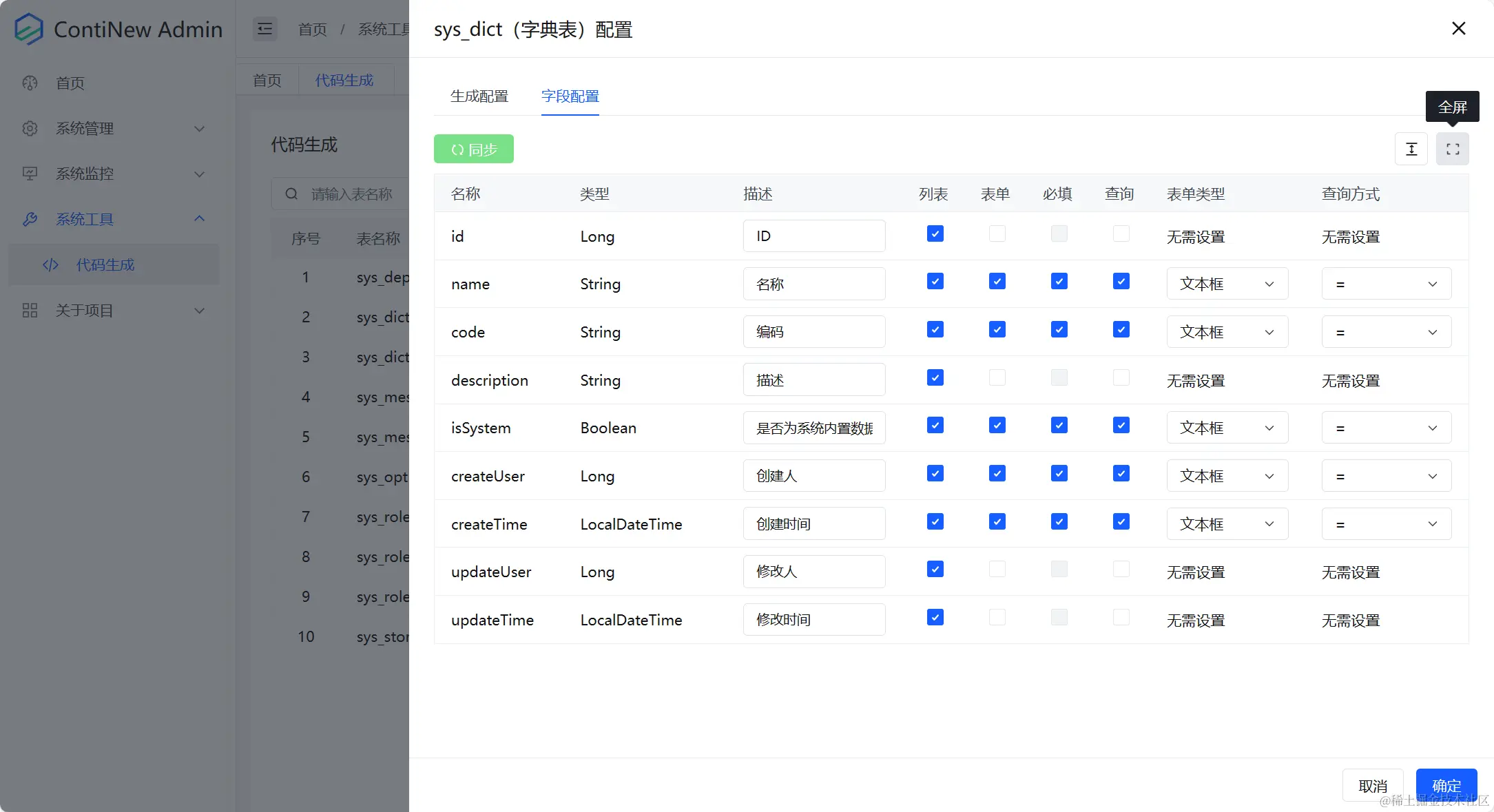Select the 代码生成 code icon in sidebar
Screen dimensions: 1494x812
pyautogui.click(x=50, y=264)
